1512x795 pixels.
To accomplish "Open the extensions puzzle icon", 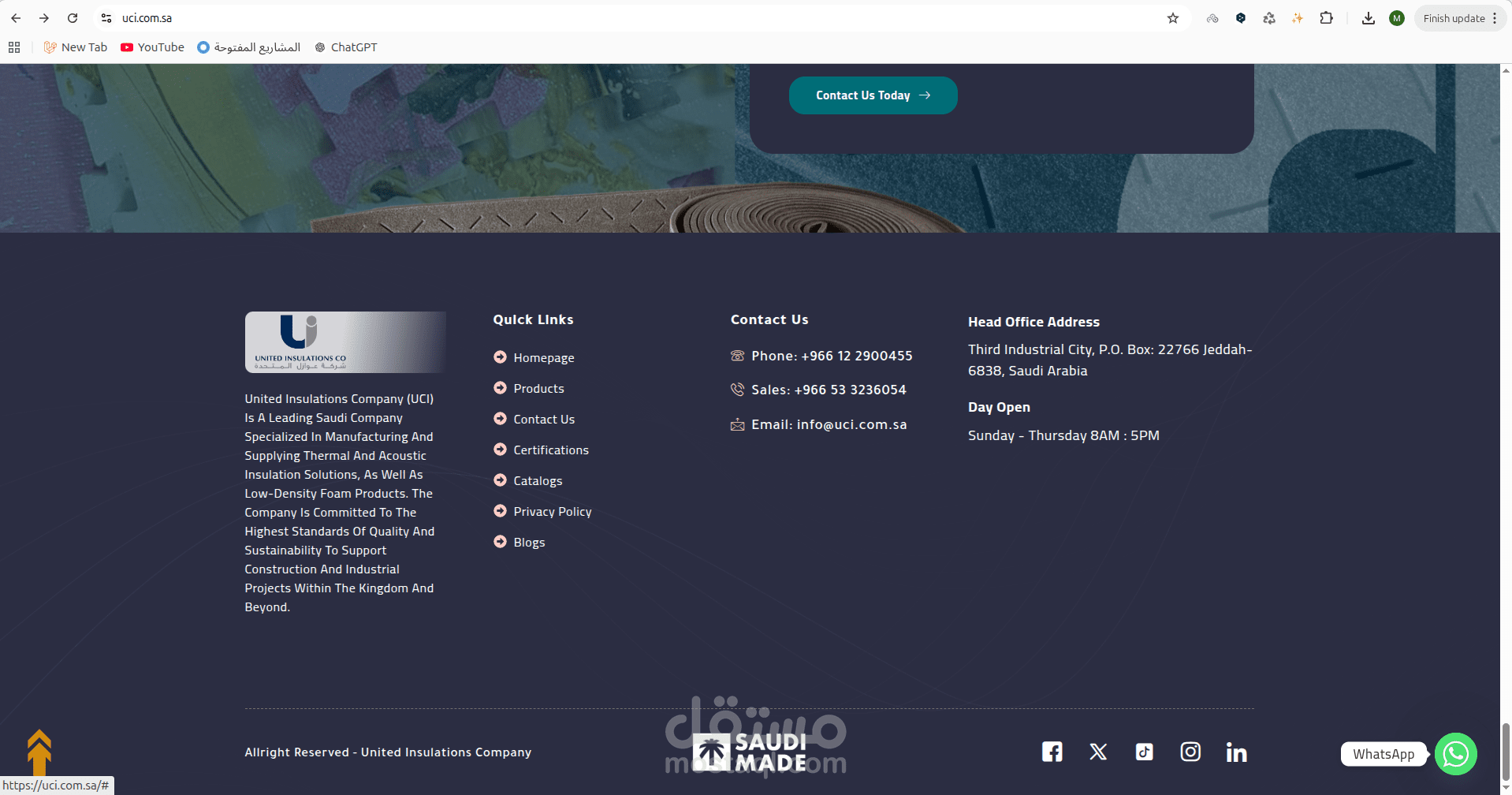I will click(1326, 18).
